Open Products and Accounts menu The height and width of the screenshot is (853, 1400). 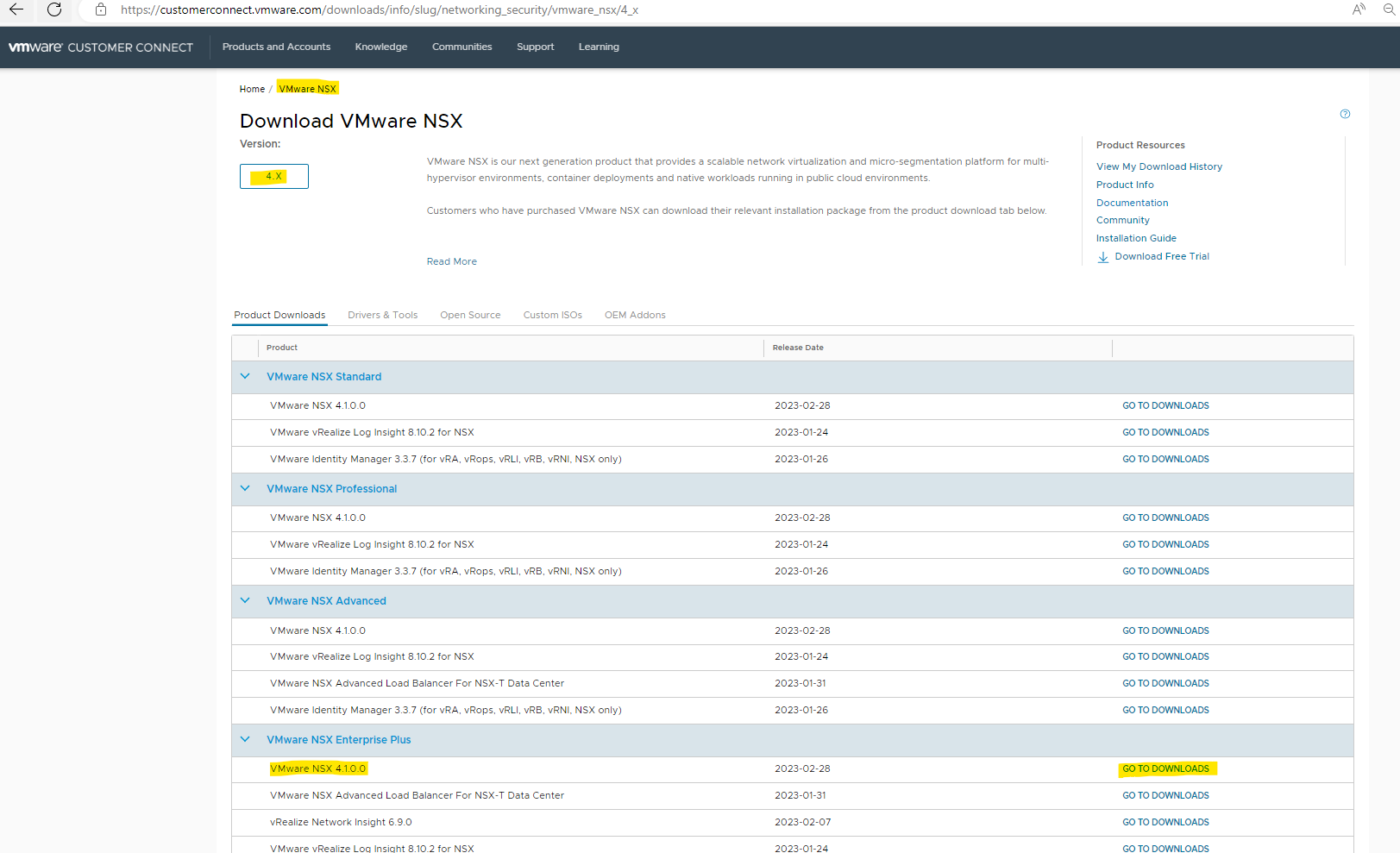coord(276,47)
